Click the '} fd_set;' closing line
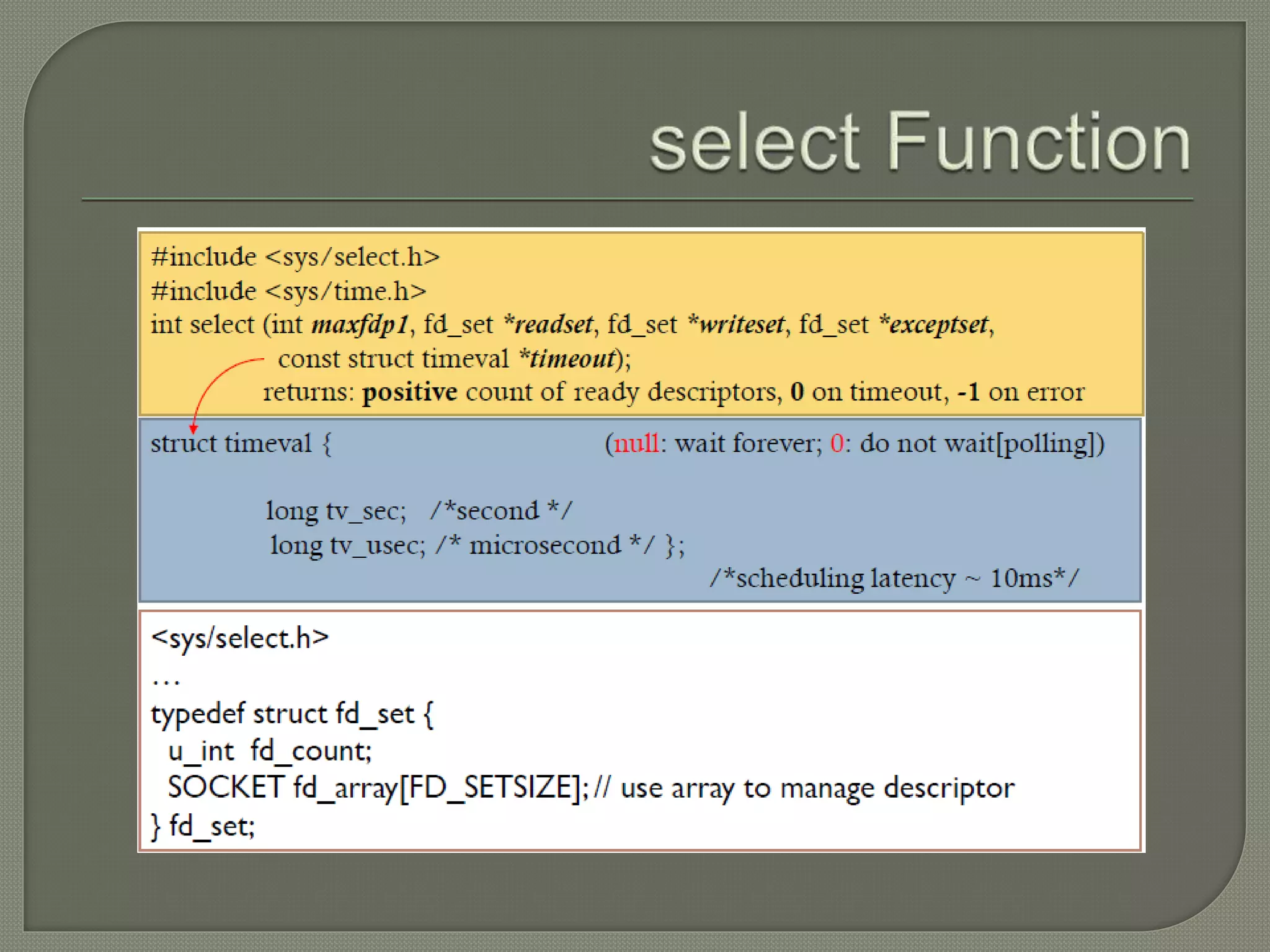 203,827
